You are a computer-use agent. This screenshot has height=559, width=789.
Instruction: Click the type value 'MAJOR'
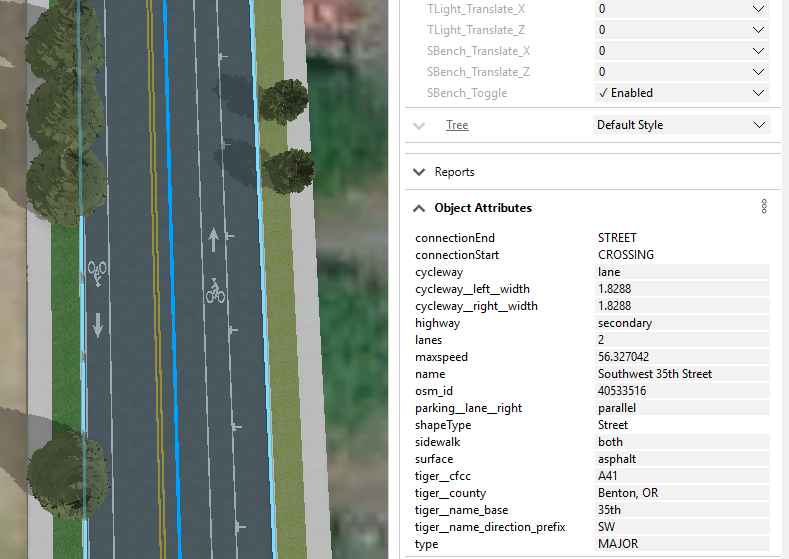682,544
